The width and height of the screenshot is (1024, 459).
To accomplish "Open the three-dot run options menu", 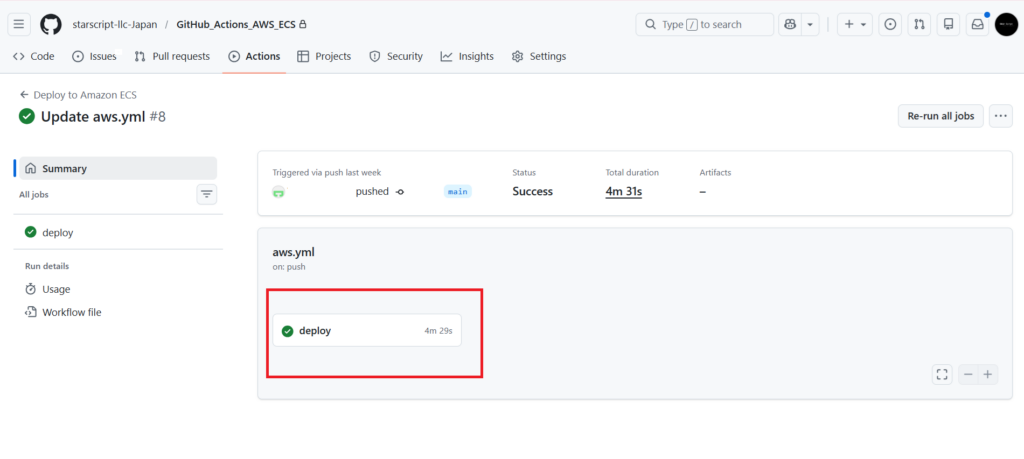I will pos(1000,116).
